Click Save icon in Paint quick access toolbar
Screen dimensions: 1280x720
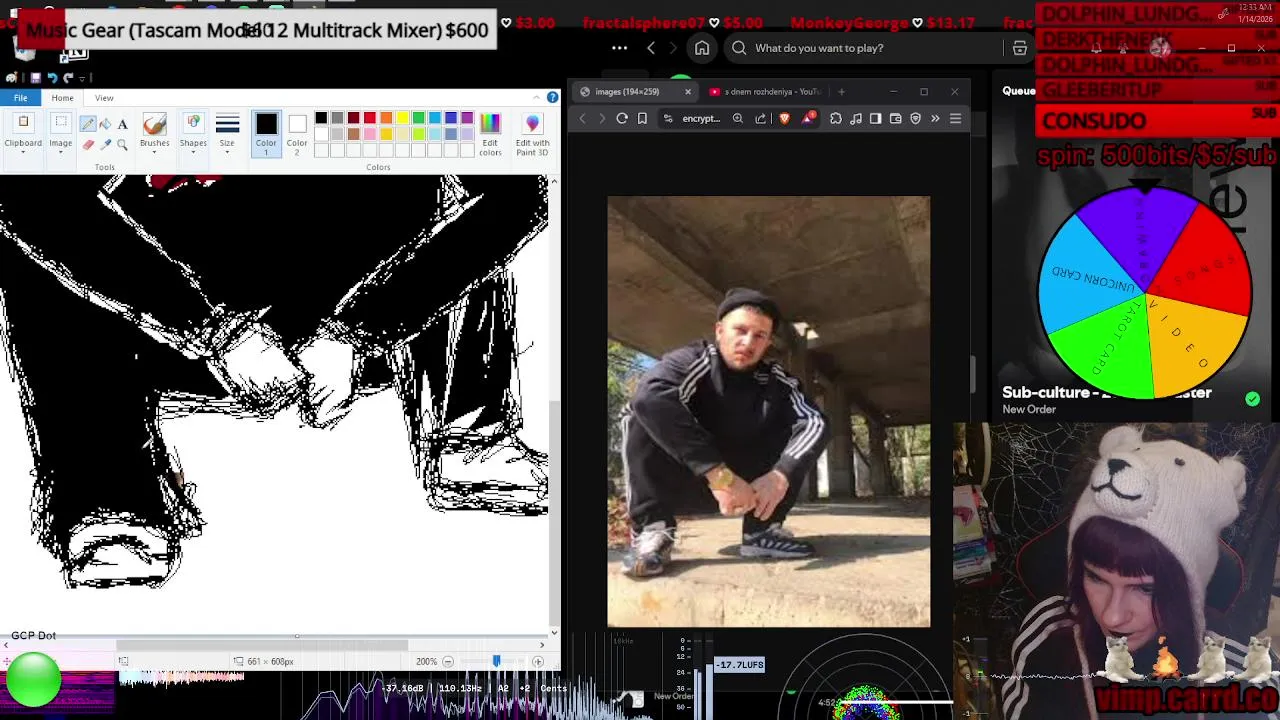(35, 78)
